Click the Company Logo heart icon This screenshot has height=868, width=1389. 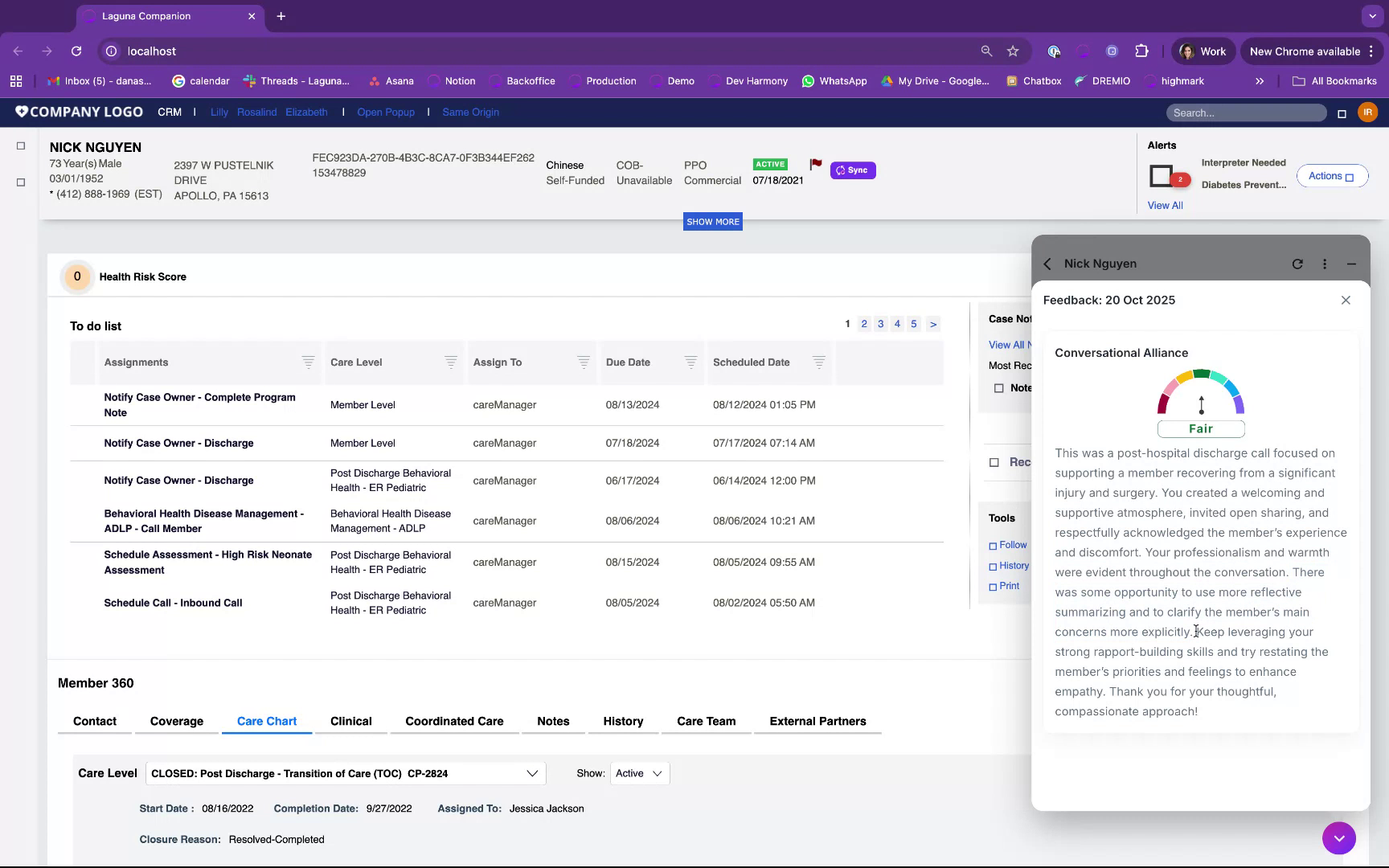tap(20, 112)
